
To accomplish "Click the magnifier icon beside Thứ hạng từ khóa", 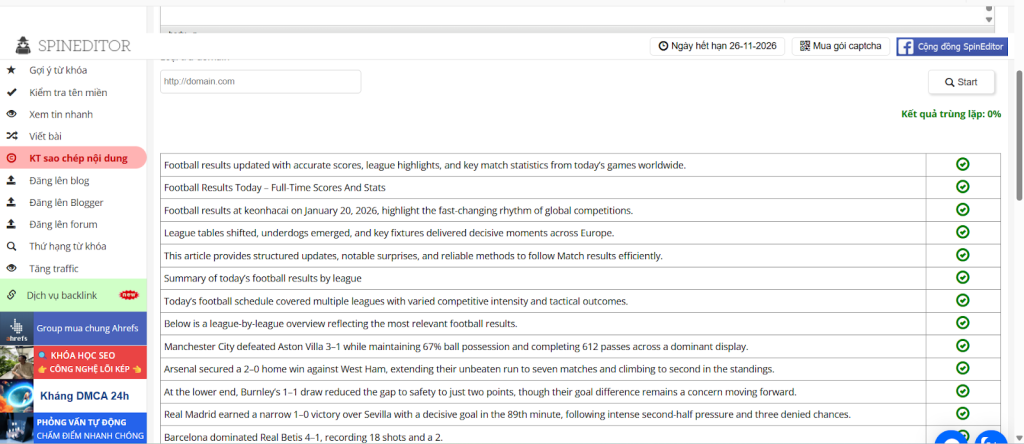I will tap(11, 246).
